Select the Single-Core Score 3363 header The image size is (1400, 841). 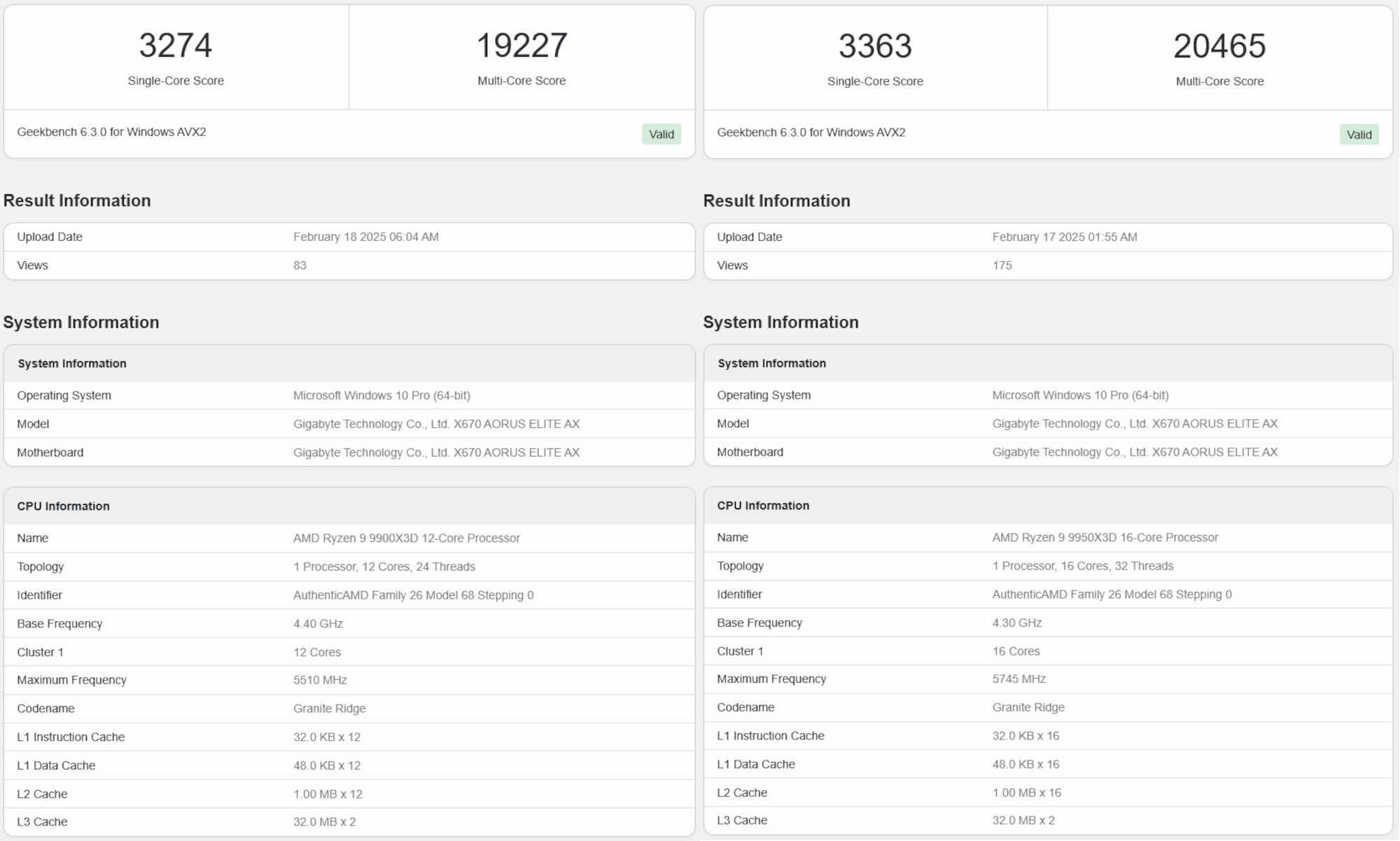tap(874, 46)
